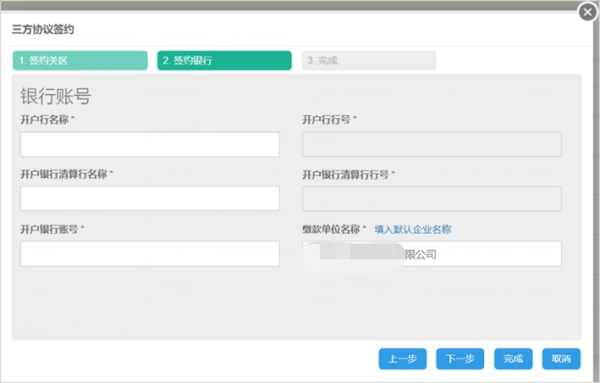Select the 3. 完成 step tab
600x383 pixels.
(368, 60)
